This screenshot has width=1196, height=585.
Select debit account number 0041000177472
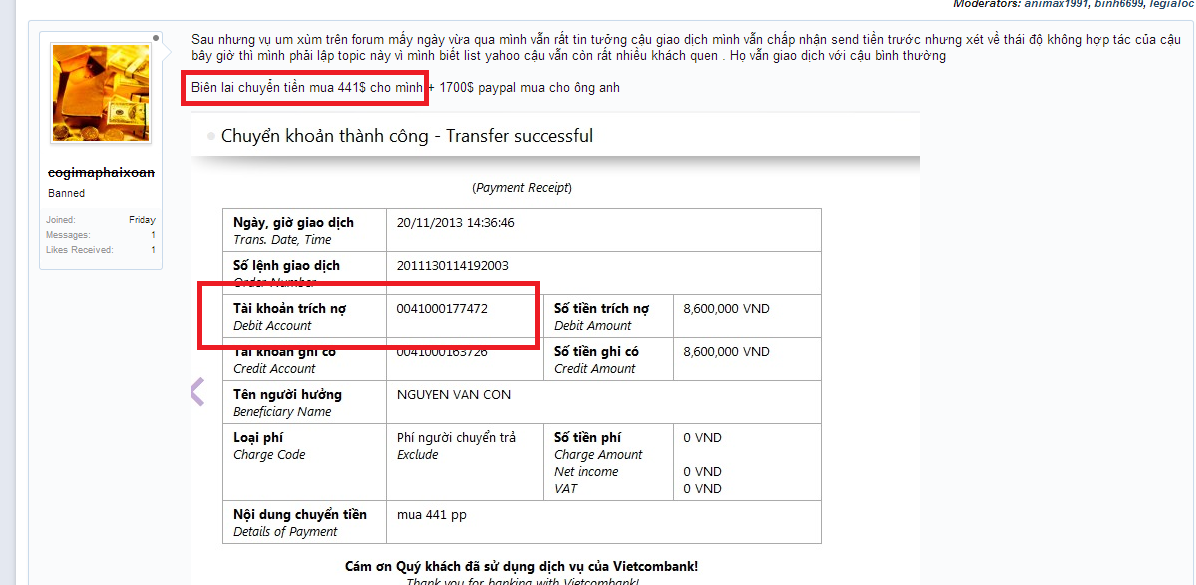442,308
